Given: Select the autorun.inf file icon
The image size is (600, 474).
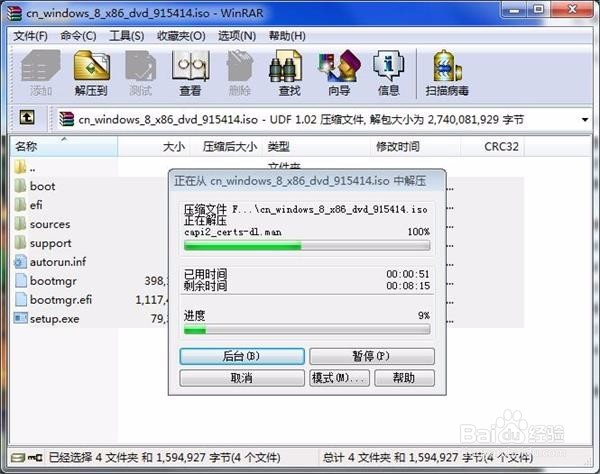Looking at the screenshot, I should 20,262.
